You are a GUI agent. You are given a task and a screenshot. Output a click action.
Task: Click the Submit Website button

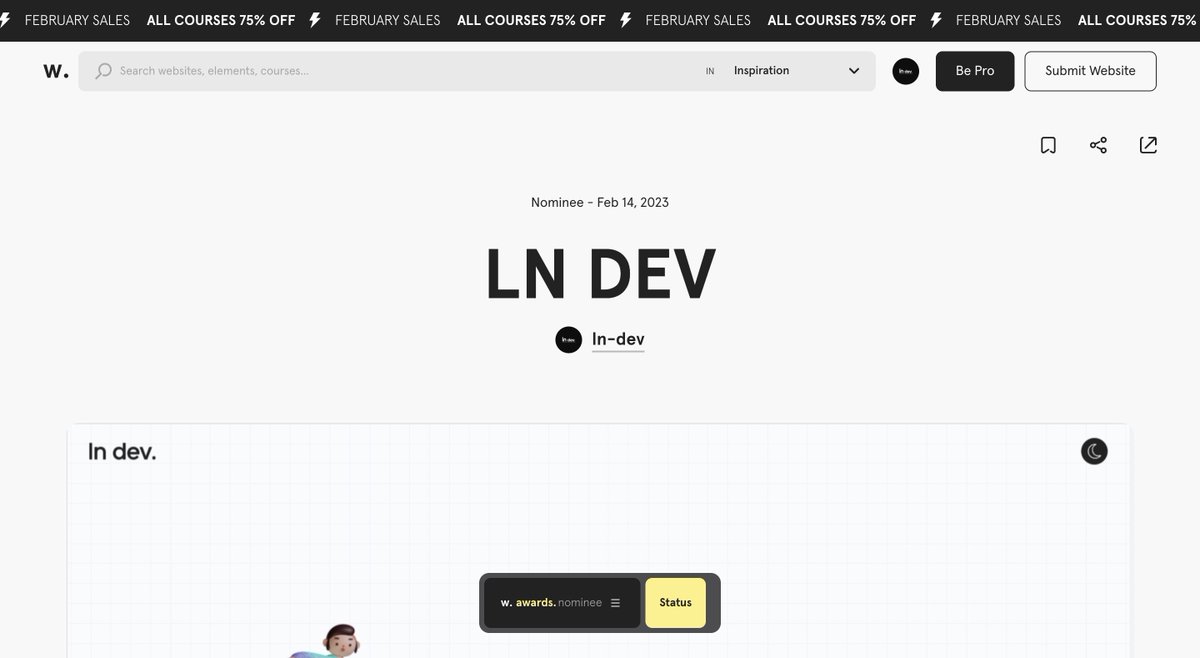(1090, 71)
